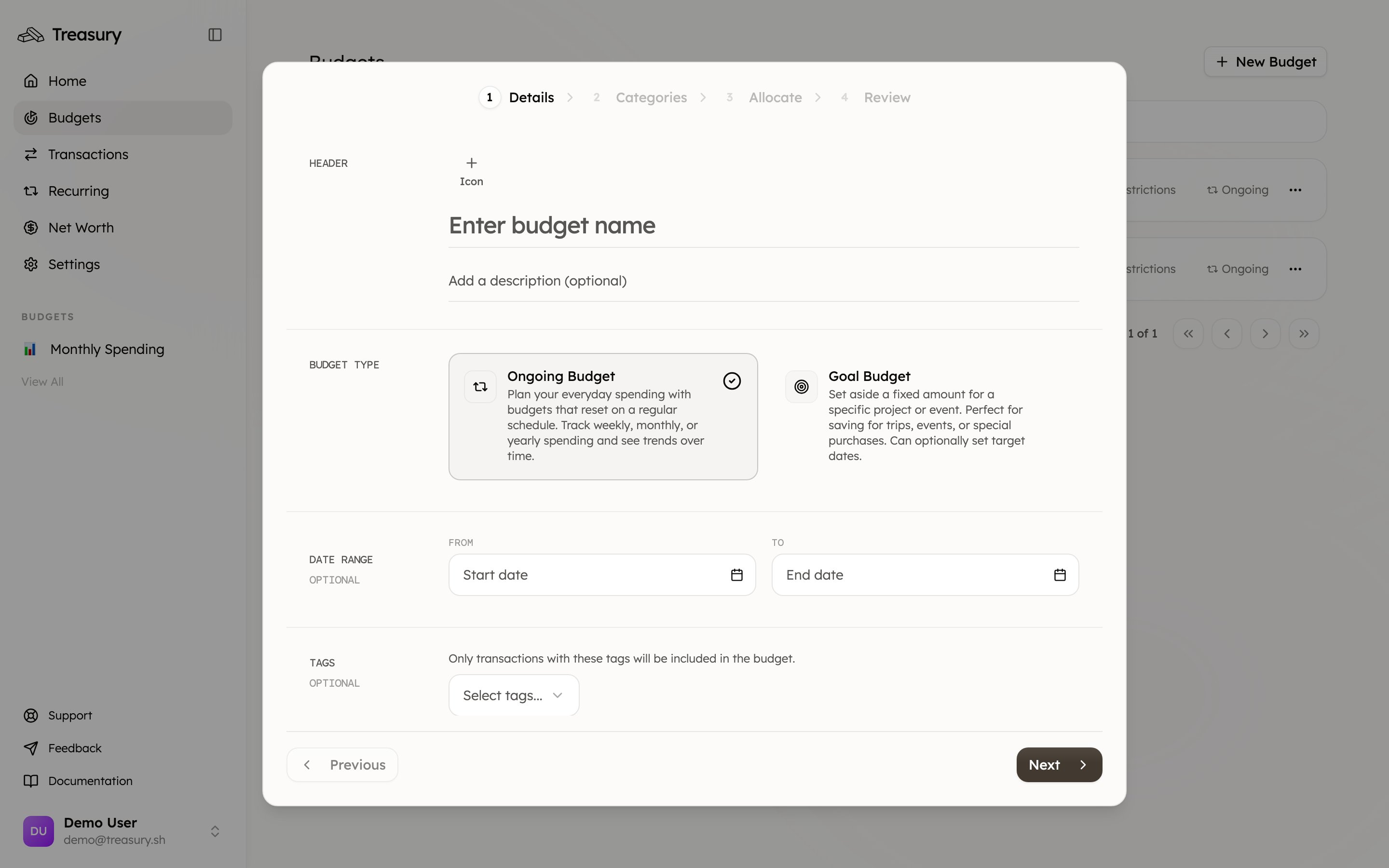Image resolution: width=1389 pixels, height=868 pixels.
Task: Click New Budget button in background
Action: 1265,61
